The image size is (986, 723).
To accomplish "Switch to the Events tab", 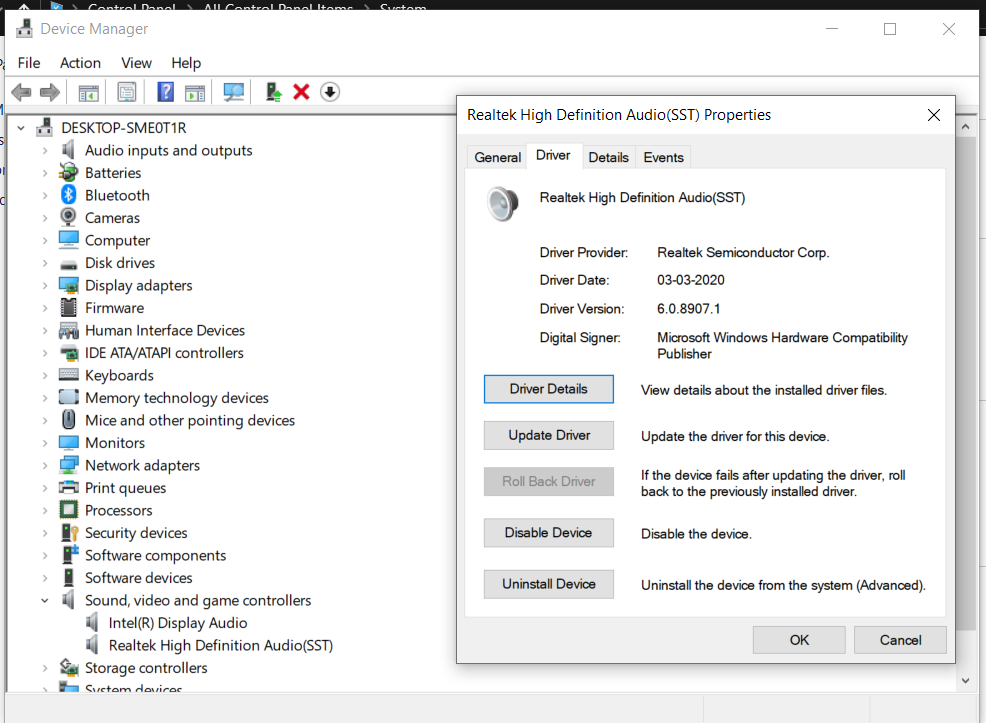I will 663,157.
